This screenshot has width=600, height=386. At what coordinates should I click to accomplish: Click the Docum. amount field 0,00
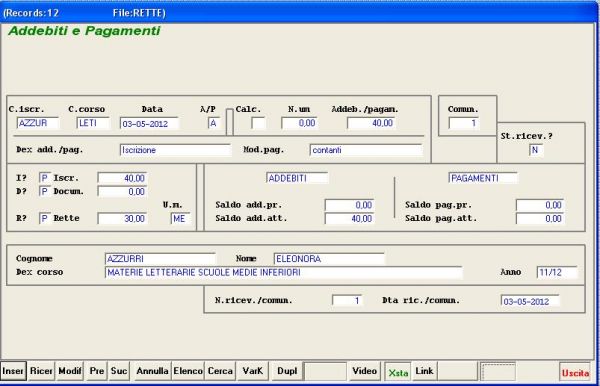pyautogui.click(x=122, y=191)
